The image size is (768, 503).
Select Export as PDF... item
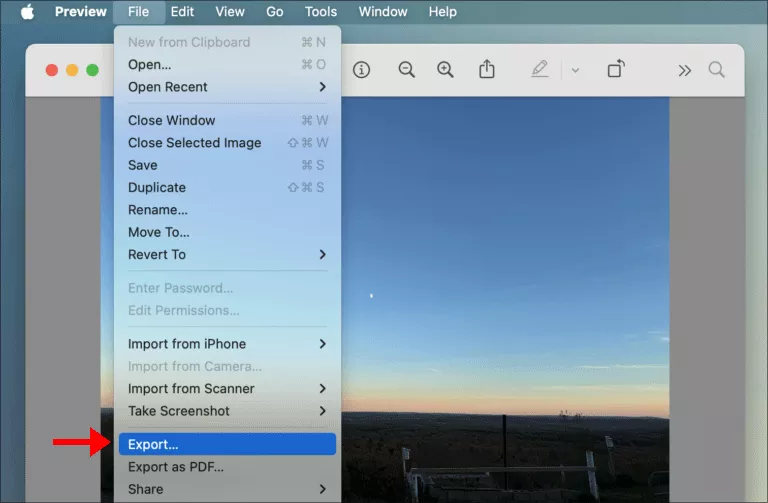227,466
